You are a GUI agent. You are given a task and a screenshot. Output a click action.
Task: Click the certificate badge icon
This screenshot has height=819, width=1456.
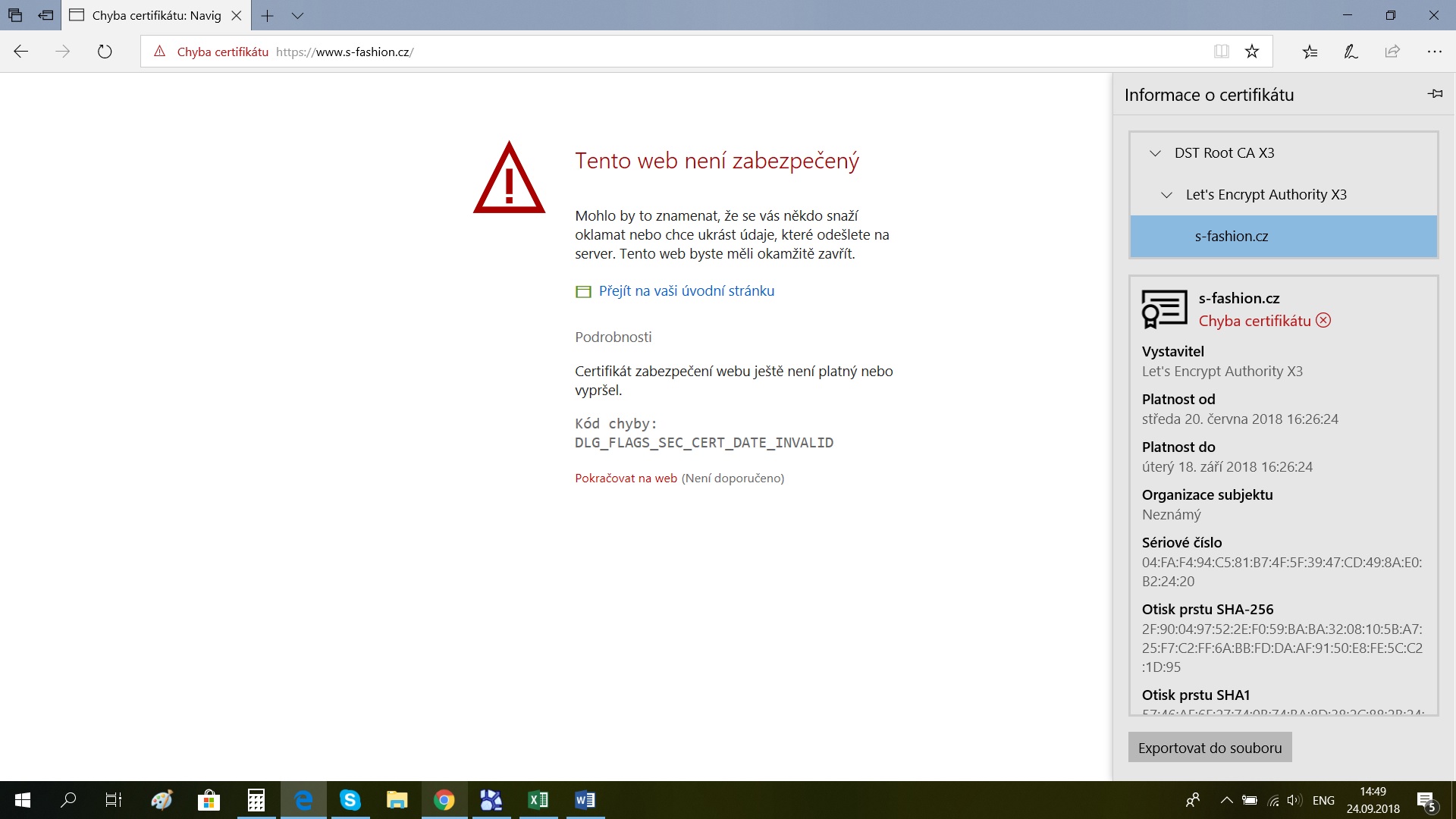(1164, 309)
